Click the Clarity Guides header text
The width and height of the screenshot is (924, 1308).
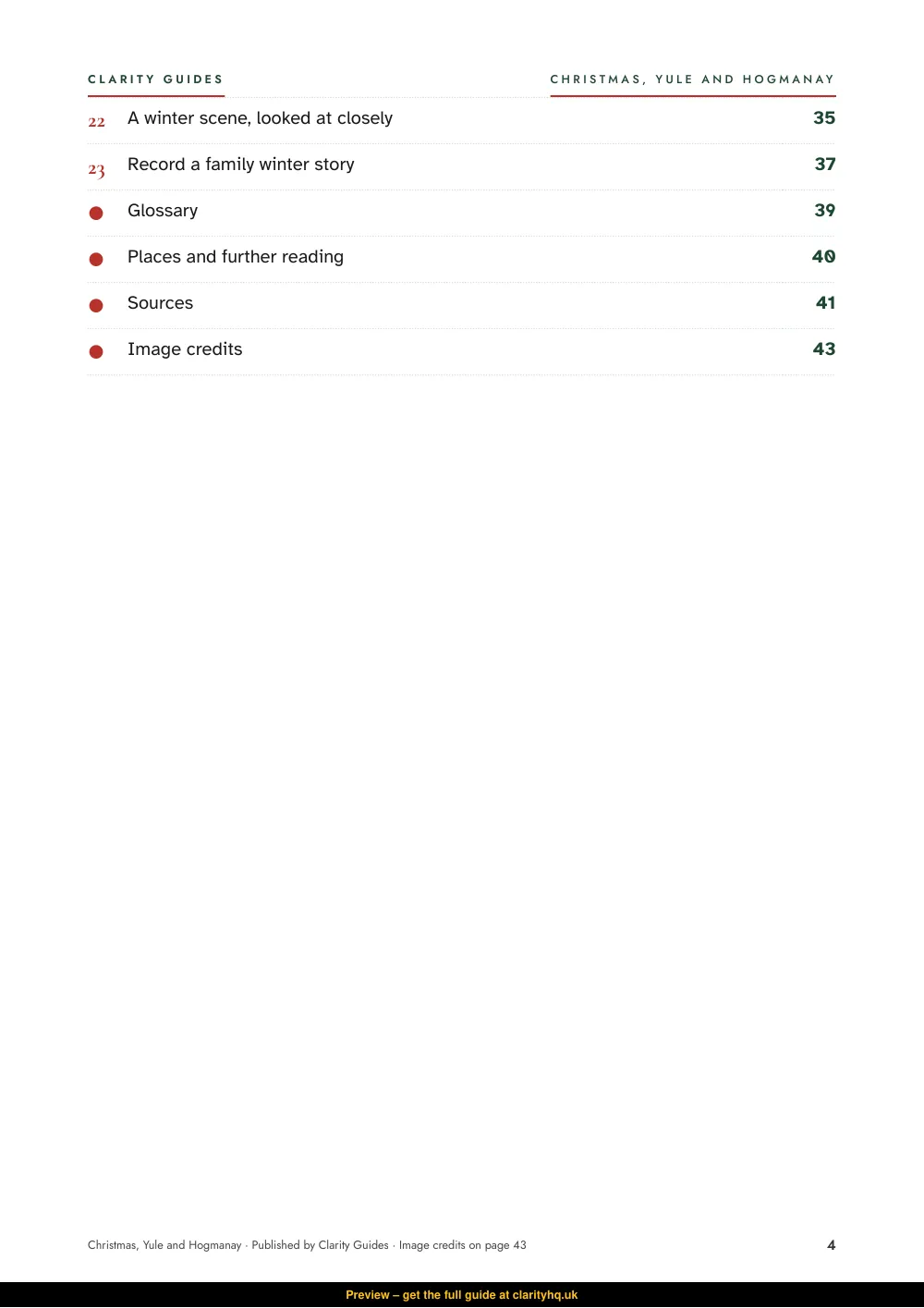coord(156,79)
